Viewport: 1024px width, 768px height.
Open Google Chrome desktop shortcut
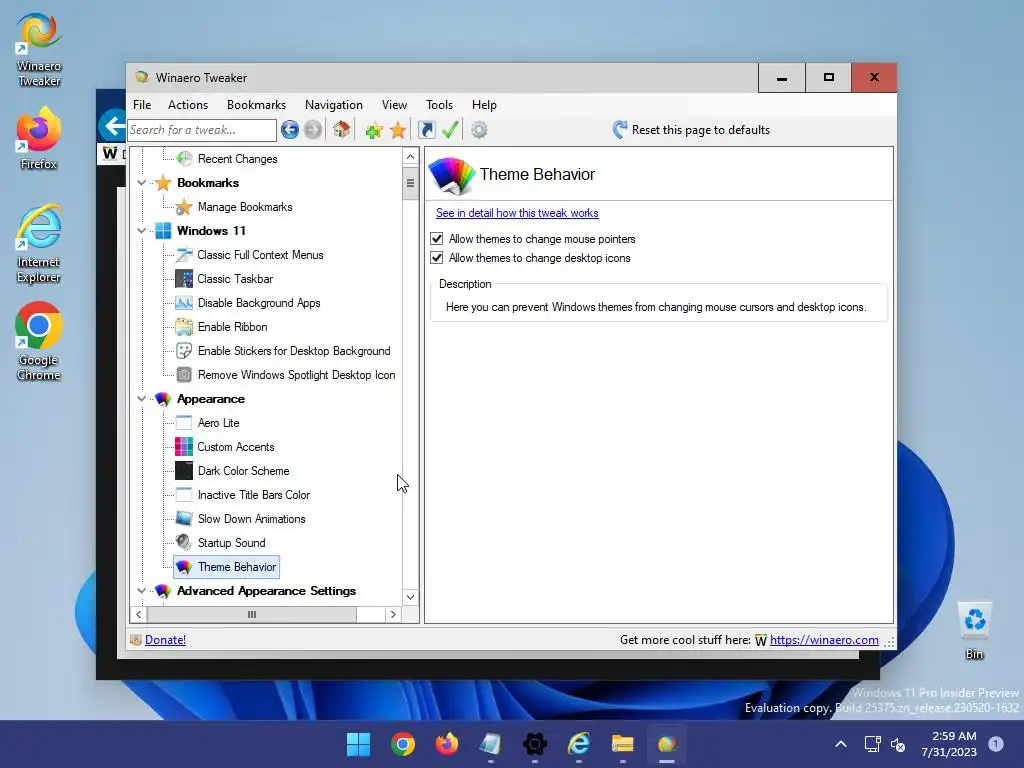(x=39, y=341)
